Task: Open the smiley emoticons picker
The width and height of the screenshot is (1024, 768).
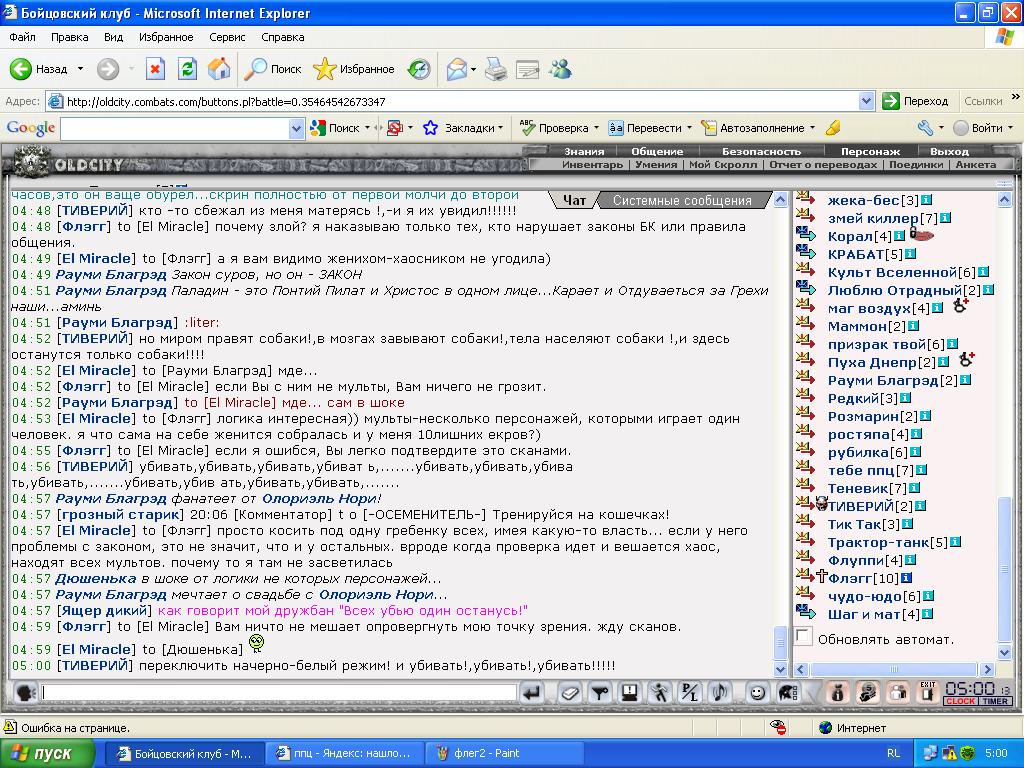Action: coord(758,692)
